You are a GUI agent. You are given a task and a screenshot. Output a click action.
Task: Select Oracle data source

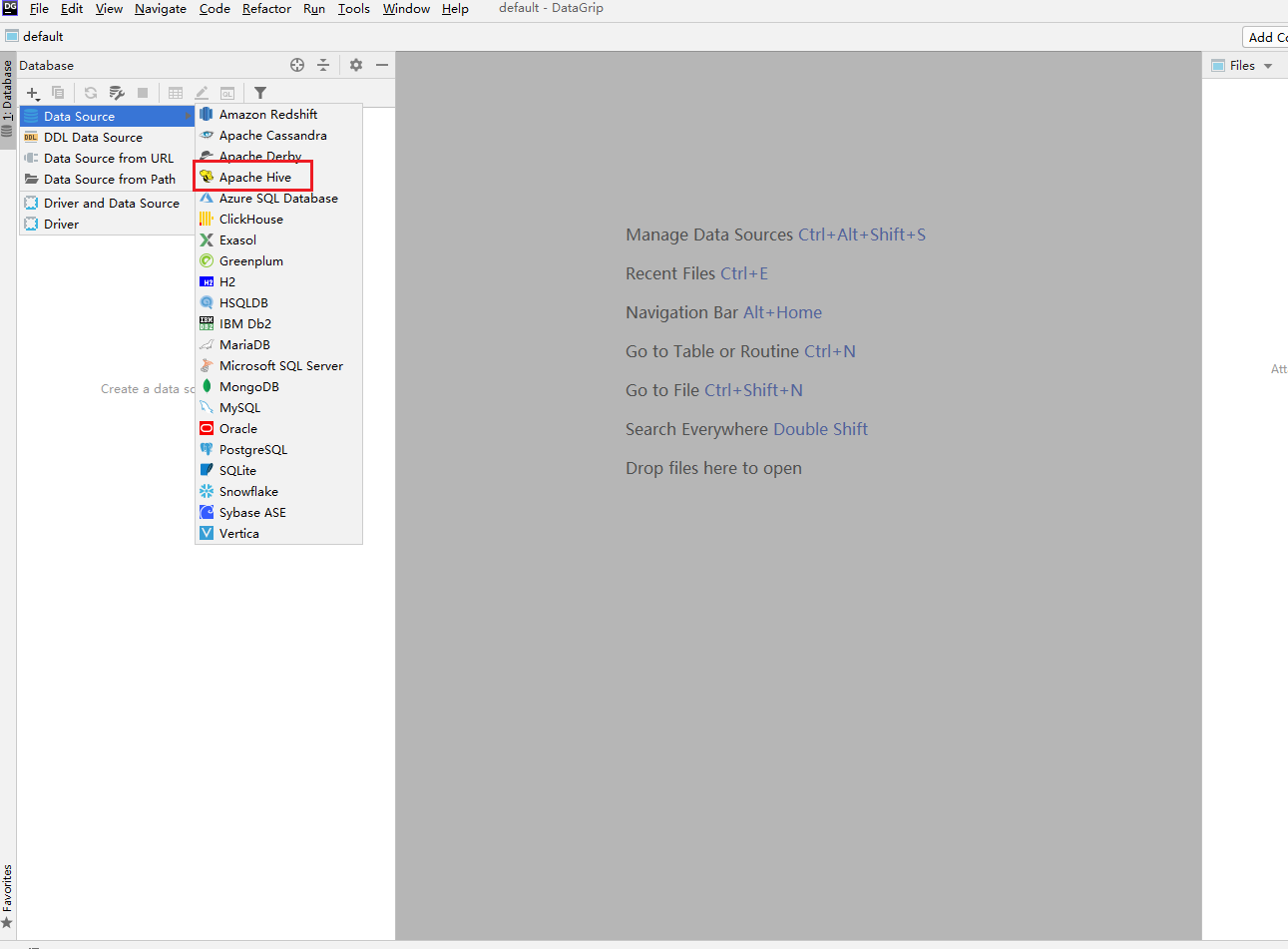point(278,428)
